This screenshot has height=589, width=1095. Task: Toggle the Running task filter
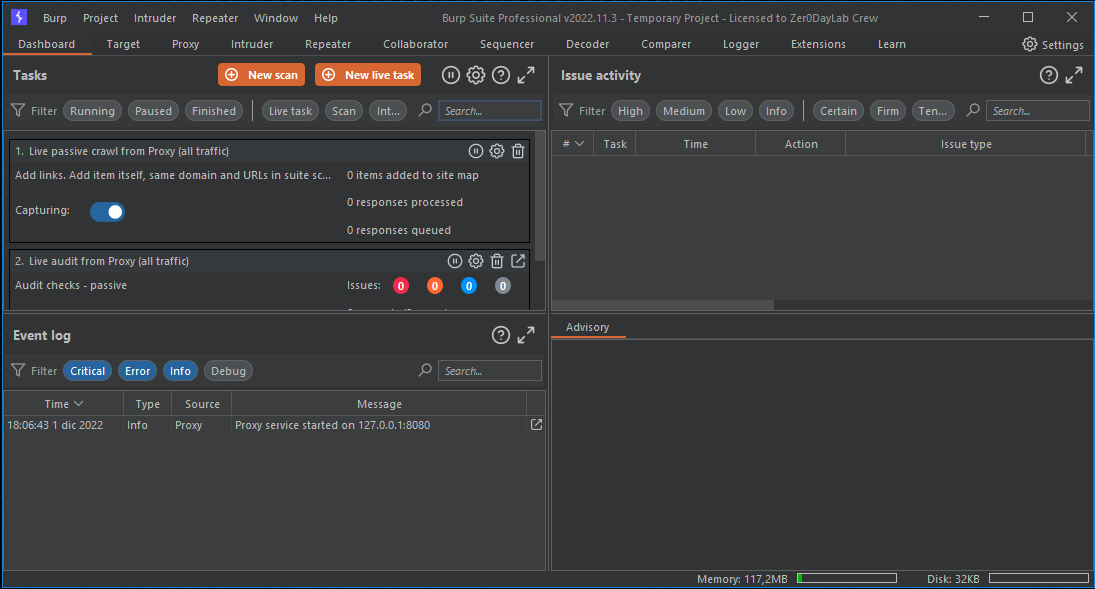click(x=92, y=111)
